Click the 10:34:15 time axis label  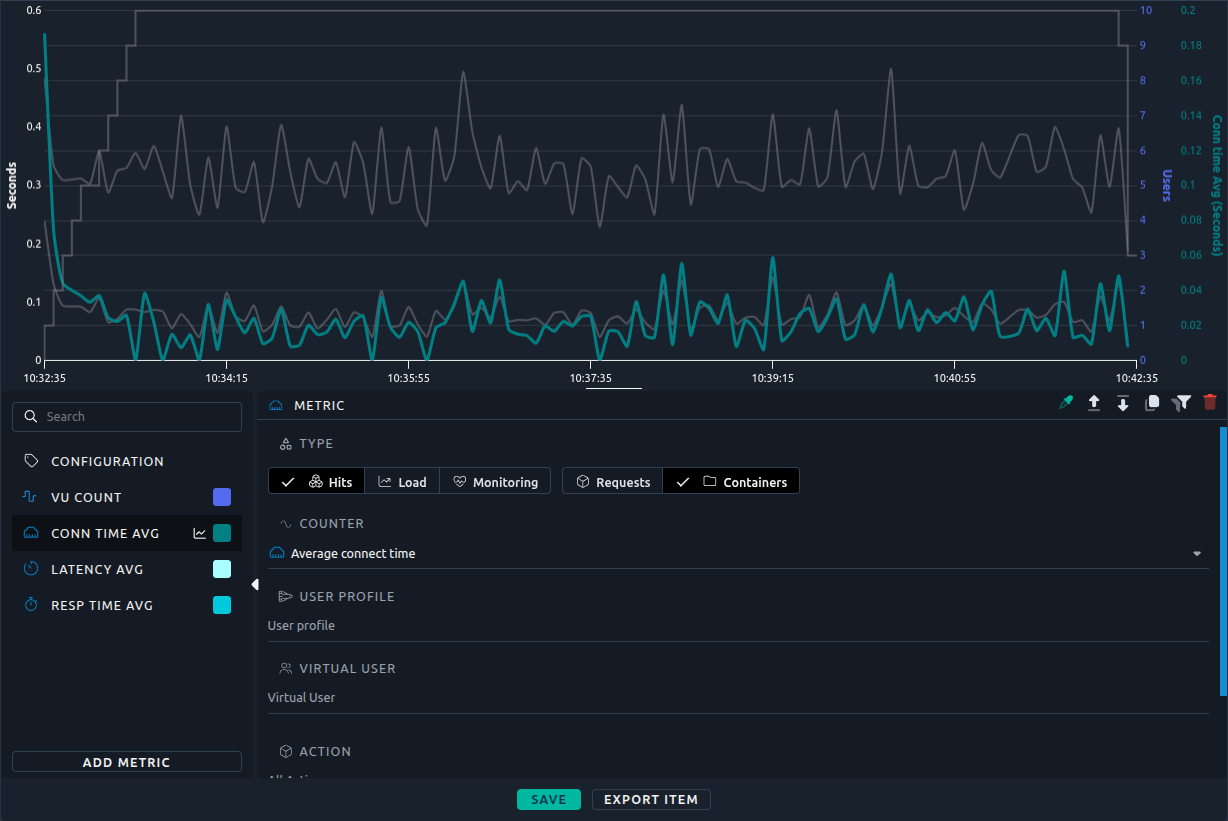point(227,378)
